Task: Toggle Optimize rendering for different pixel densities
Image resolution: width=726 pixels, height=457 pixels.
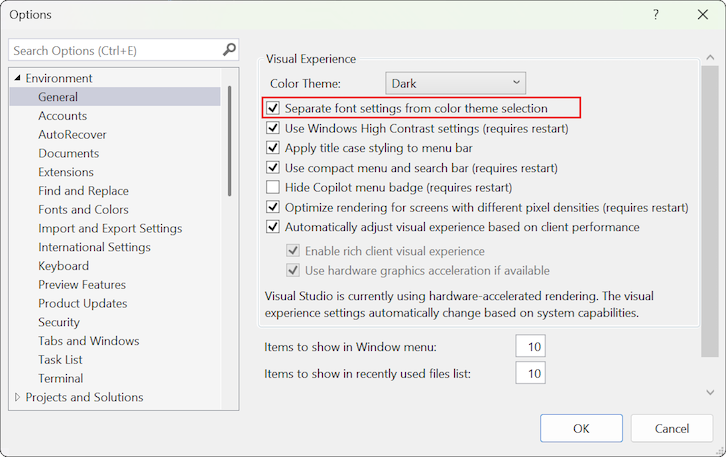Action: click(273, 207)
